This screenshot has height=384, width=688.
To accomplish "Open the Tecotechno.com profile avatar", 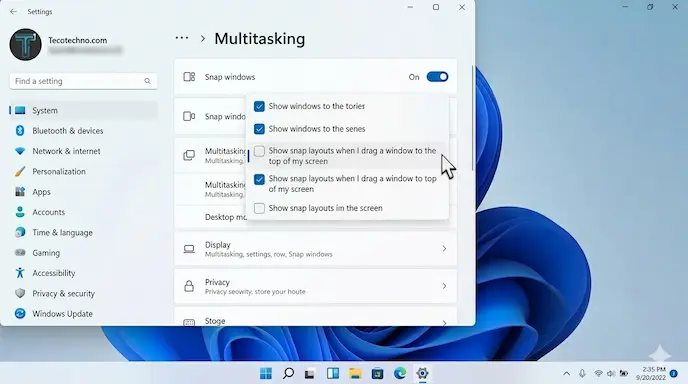I will [x=25, y=45].
